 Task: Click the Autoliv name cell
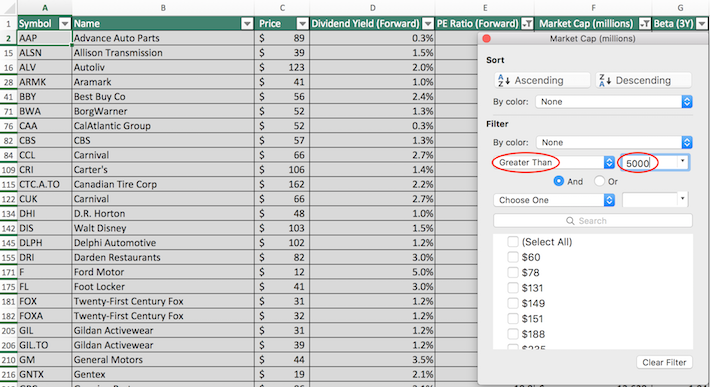click(x=163, y=67)
